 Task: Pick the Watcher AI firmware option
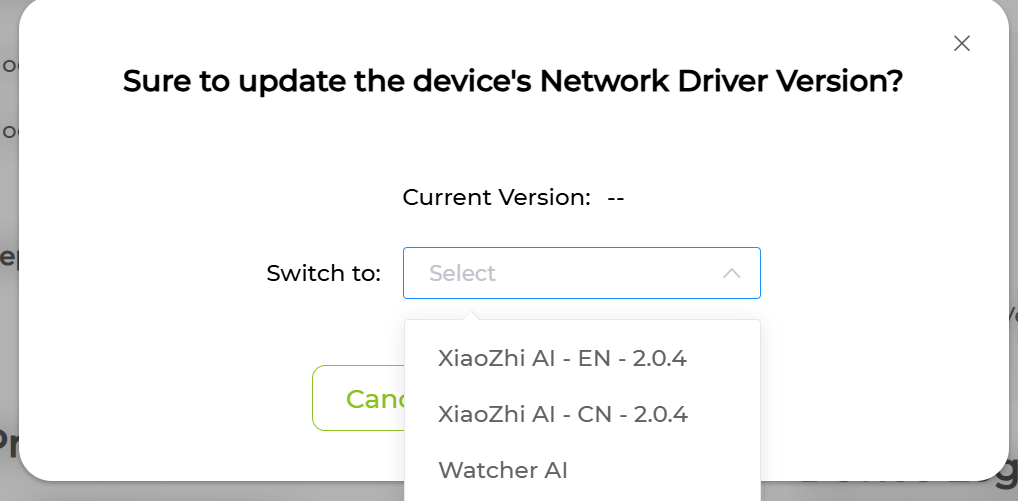coord(503,469)
